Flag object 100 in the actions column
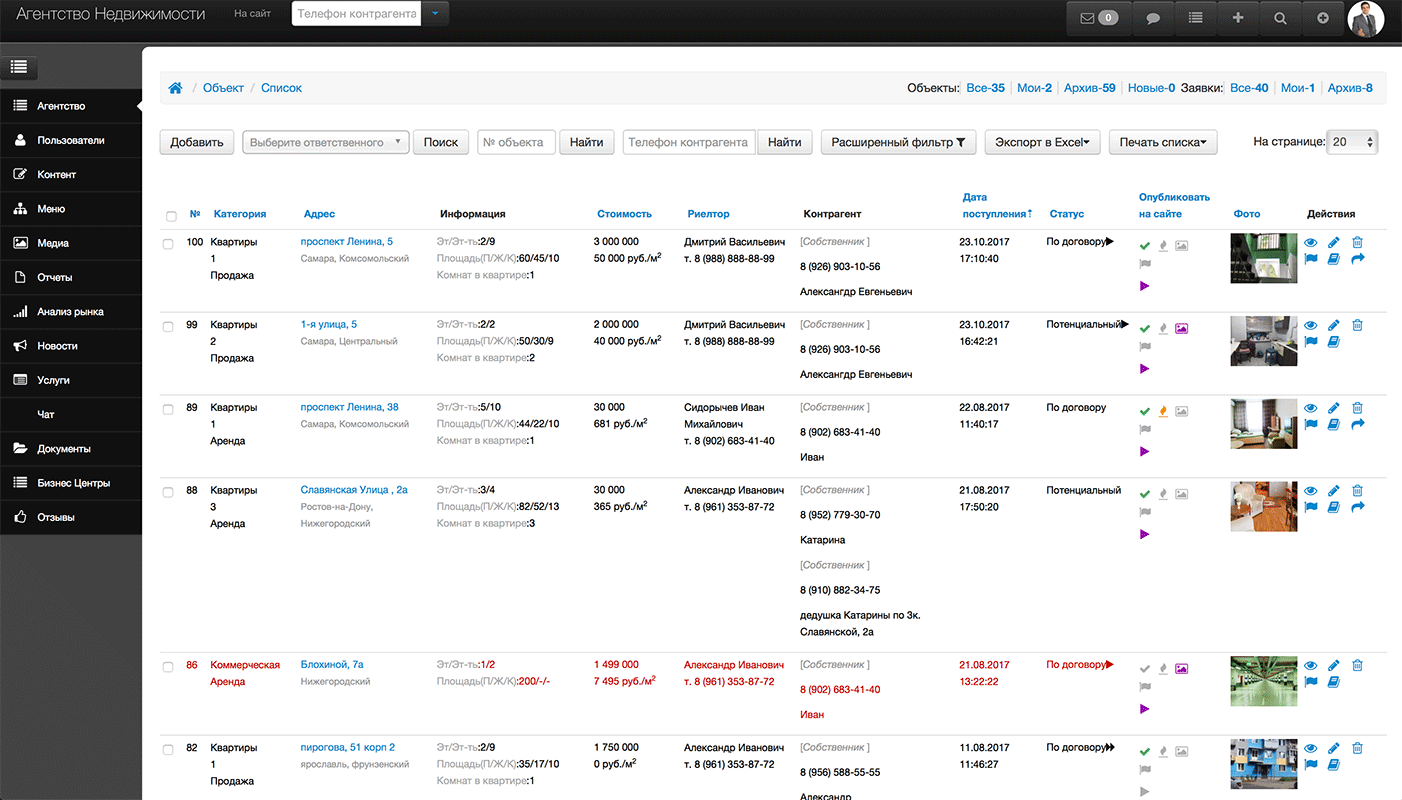The width and height of the screenshot is (1402, 800). [1311, 259]
